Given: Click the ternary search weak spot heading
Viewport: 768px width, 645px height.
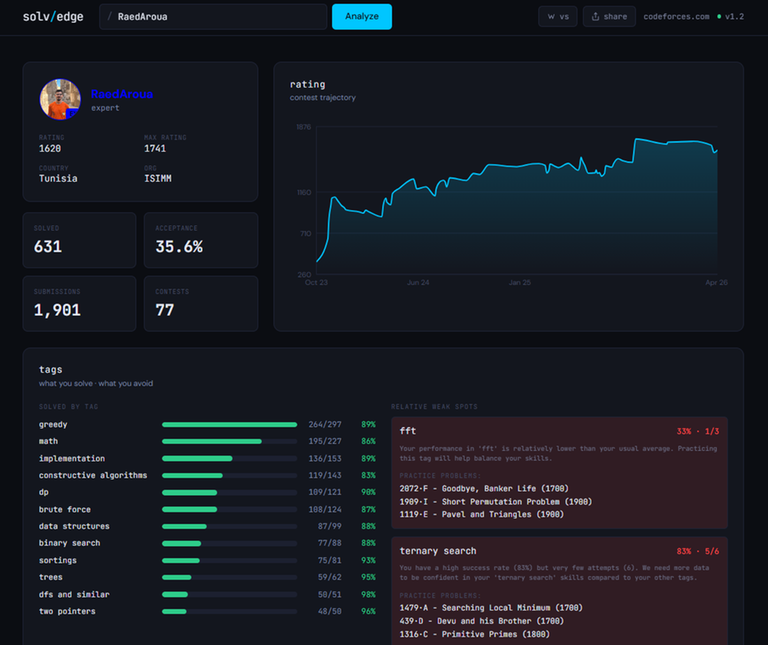Looking at the screenshot, I should tap(437, 551).
